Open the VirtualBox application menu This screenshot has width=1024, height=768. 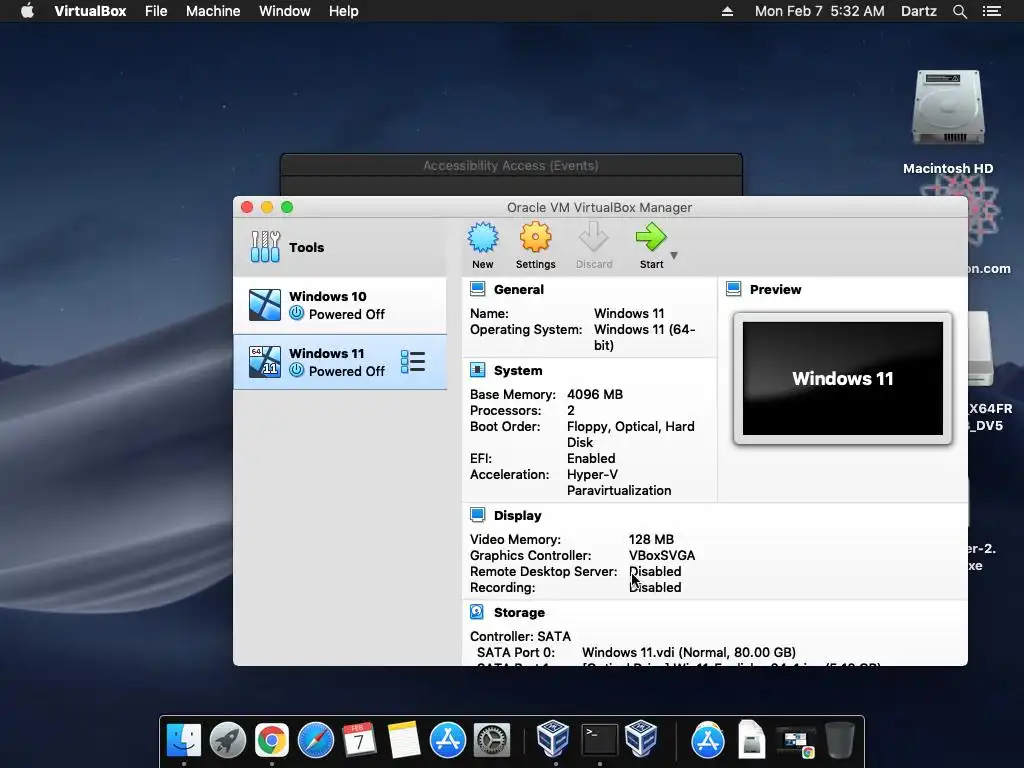pos(90,11)
